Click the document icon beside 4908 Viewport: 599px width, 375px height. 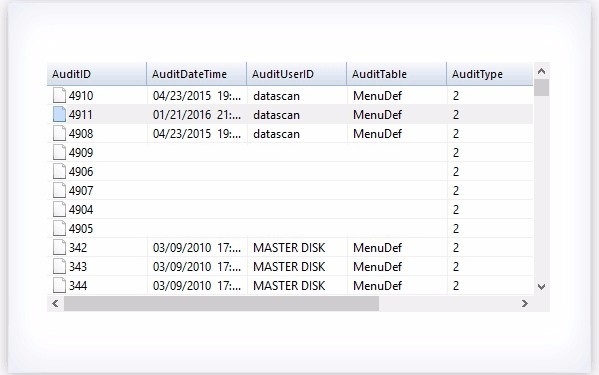pyautogui.click(x=59, y=134)
